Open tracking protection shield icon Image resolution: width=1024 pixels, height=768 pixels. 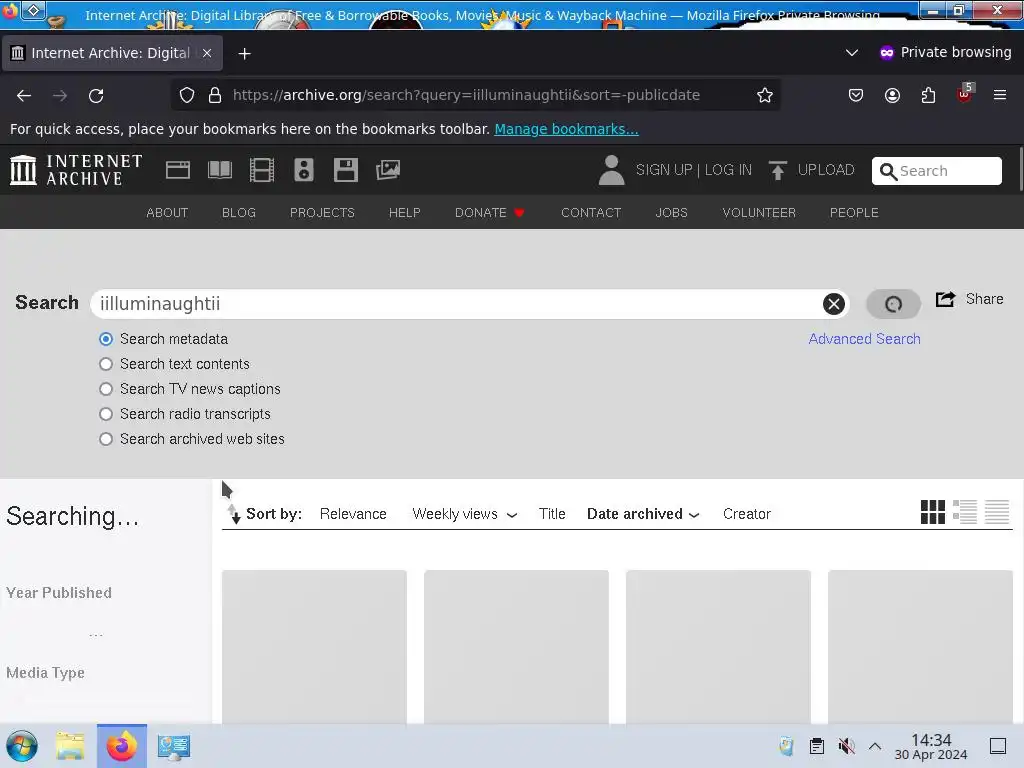[x=187, y=95]
